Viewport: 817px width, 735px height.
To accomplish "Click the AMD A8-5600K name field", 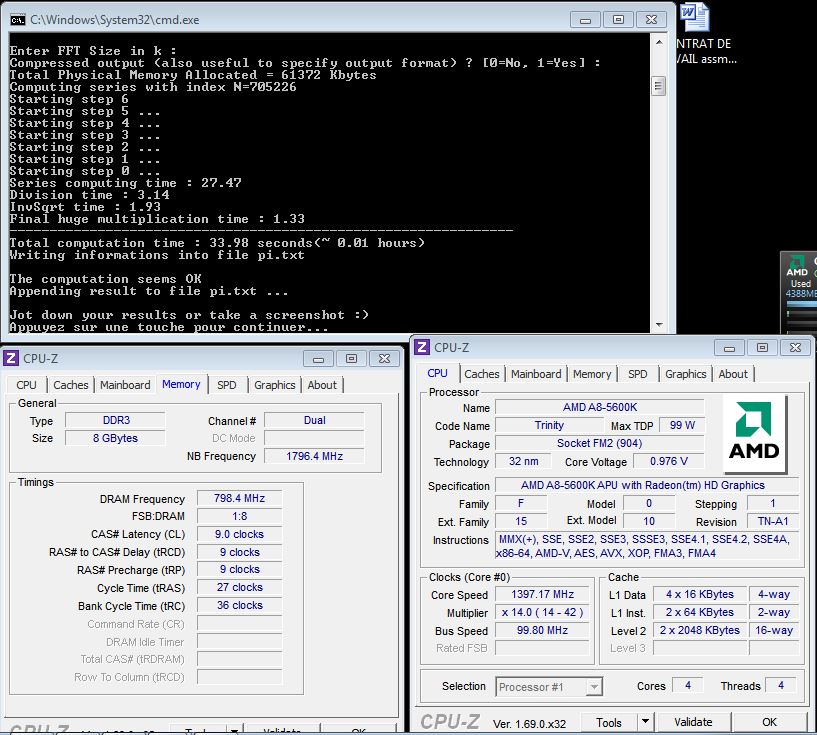I will [599, 407].
